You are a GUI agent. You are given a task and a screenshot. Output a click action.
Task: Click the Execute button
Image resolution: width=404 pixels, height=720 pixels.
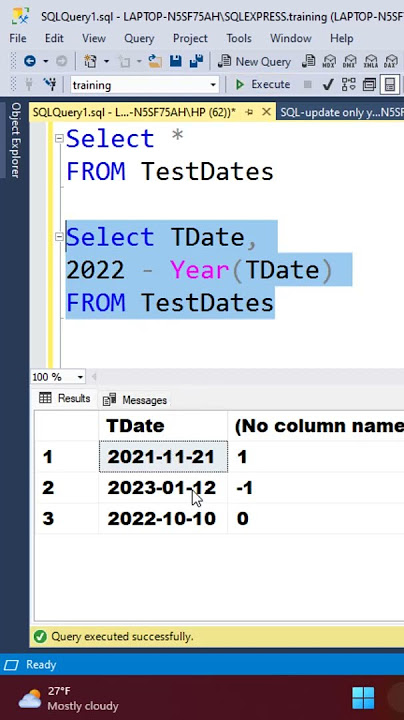point(263,84)
